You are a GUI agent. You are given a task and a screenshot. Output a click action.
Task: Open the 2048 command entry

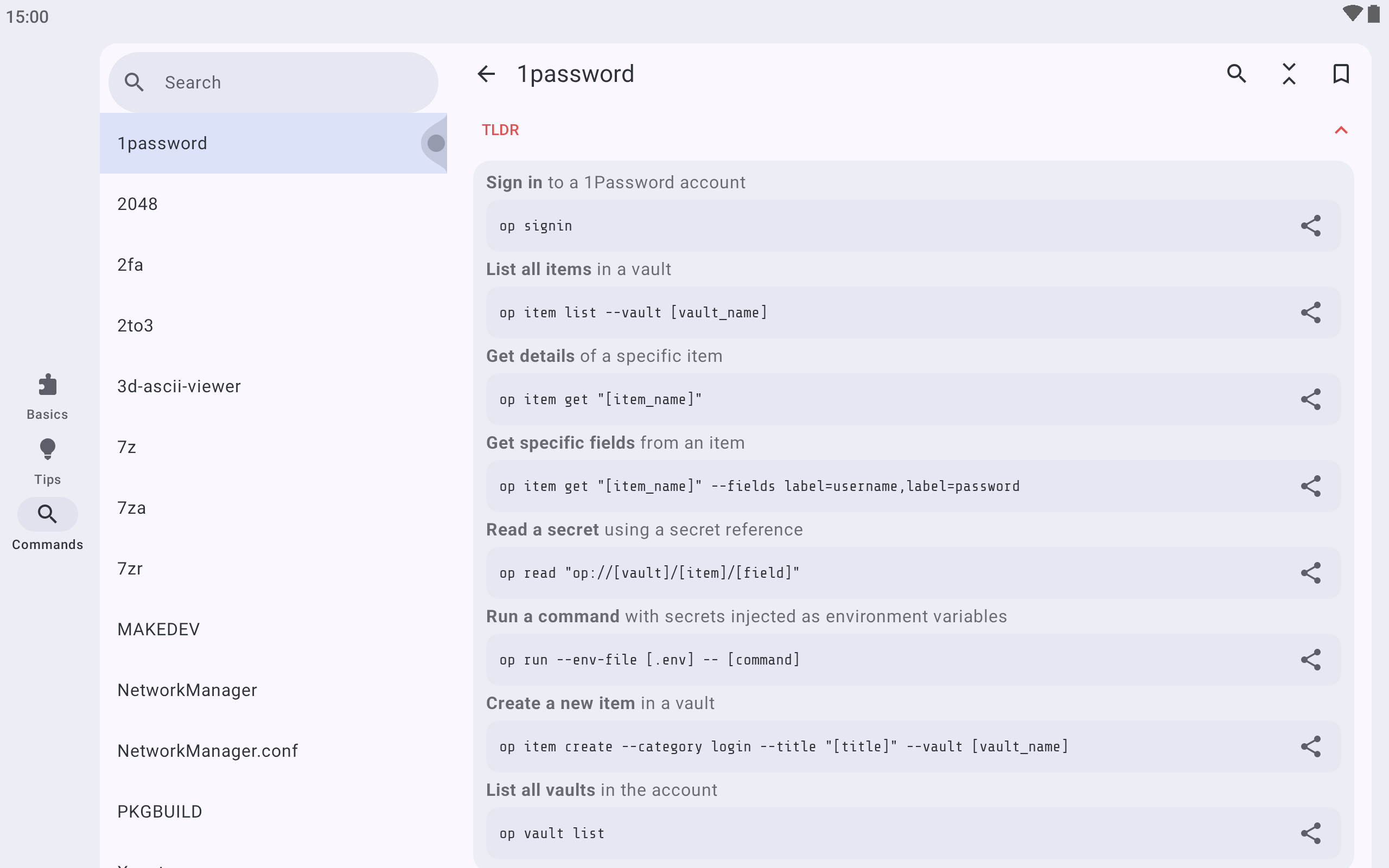pos(273,204)
